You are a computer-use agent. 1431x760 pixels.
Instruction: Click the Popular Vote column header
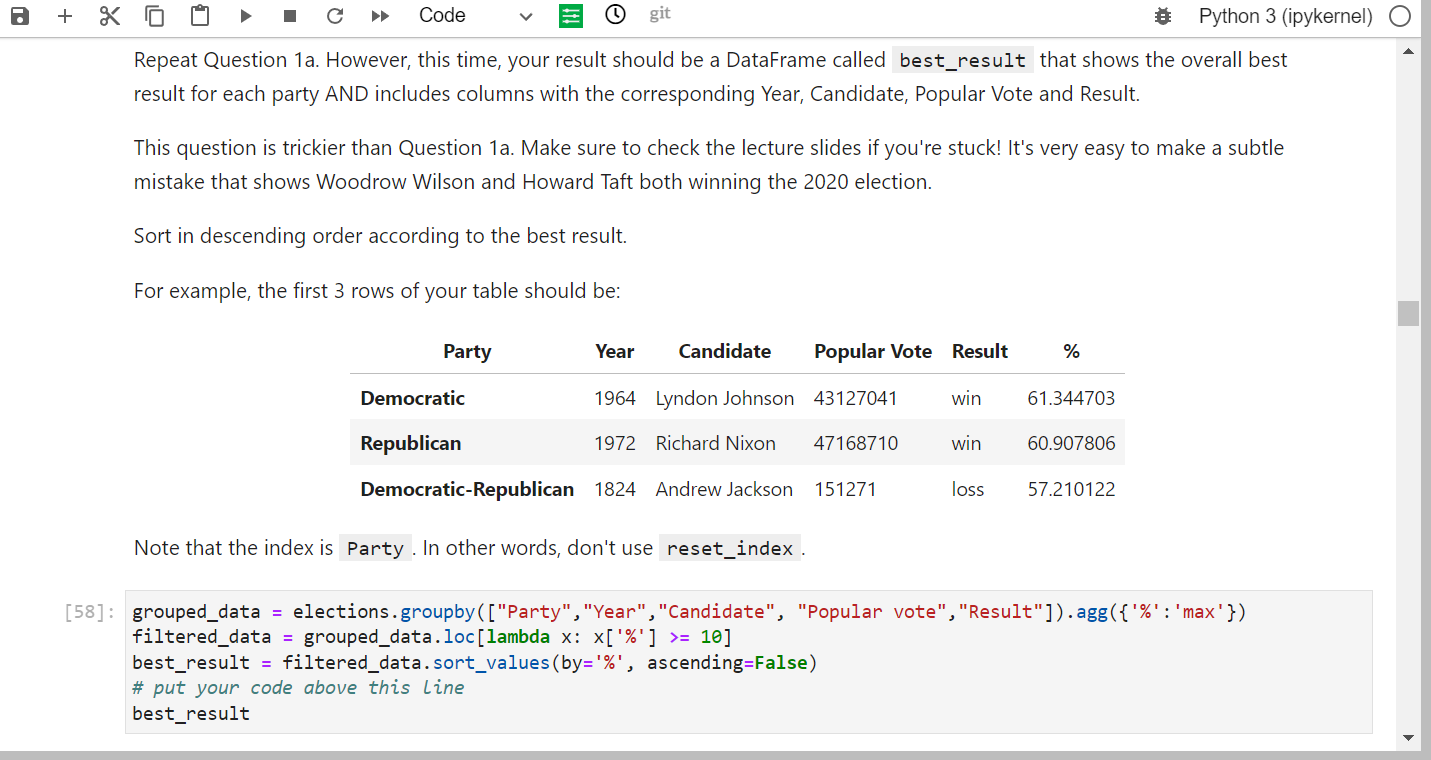[x=873, y=351]
